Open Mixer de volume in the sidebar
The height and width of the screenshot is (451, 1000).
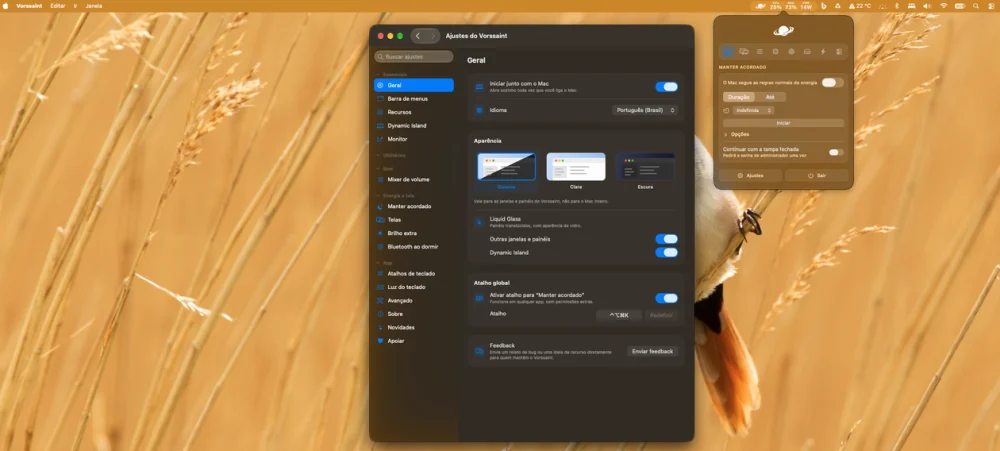(414, 180)
